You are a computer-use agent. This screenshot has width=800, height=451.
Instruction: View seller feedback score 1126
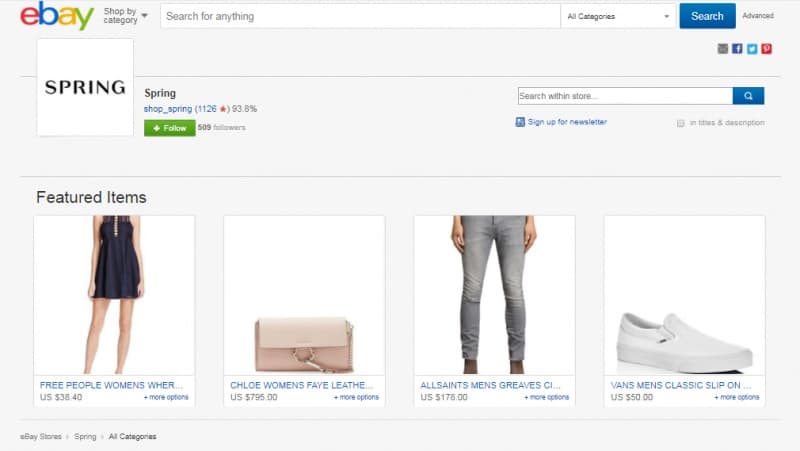click(207, 109)
